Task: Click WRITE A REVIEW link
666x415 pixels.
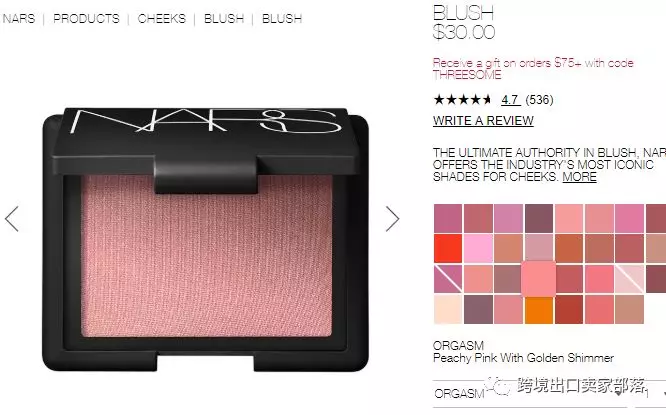Action: pos(483,121)
